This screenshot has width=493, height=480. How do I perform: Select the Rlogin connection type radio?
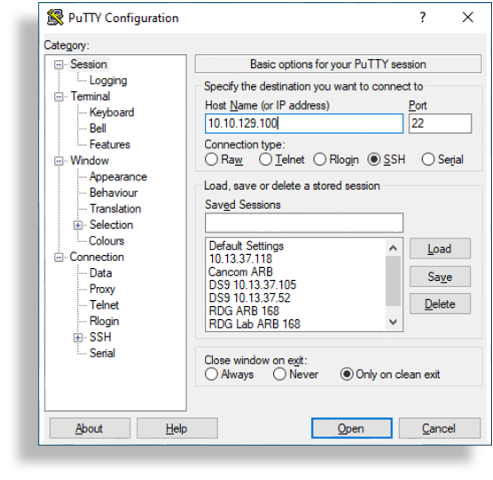(319, 159)
